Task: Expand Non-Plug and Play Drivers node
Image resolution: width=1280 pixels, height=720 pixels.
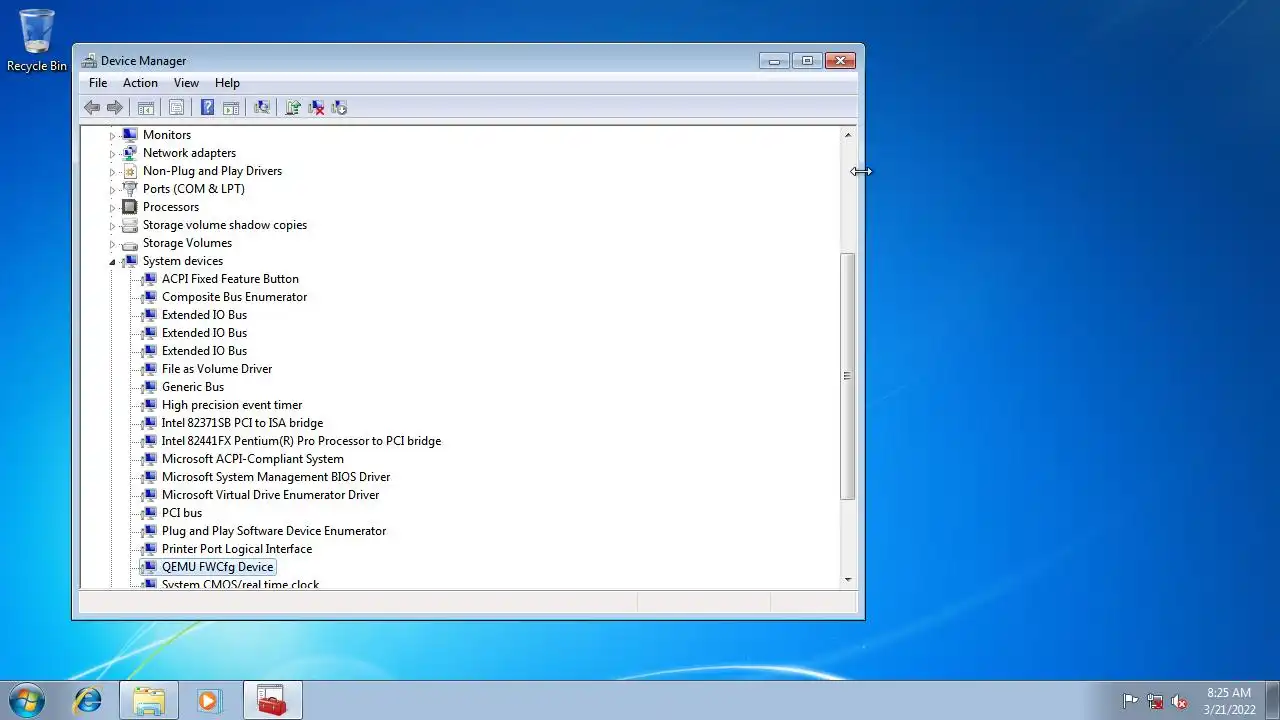Action: [113, 172]
